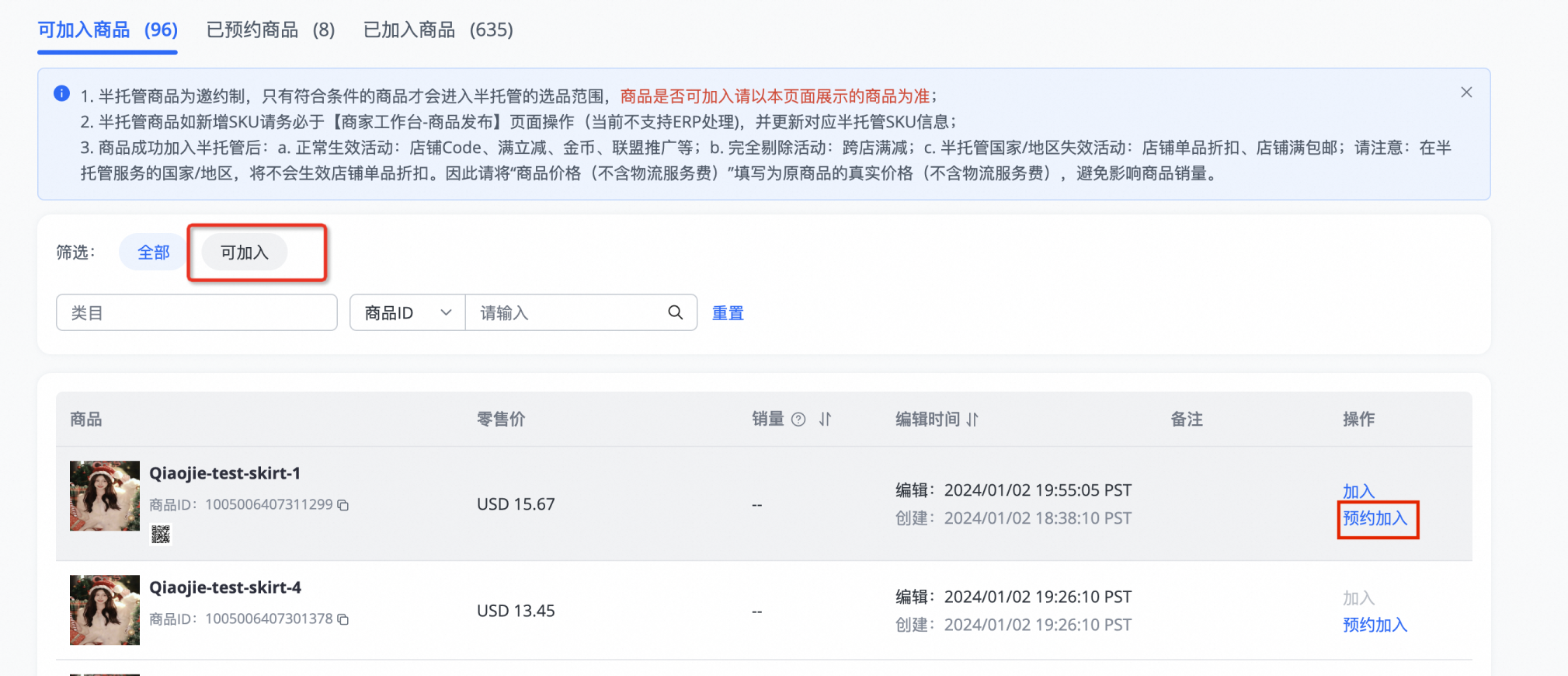Open the 商品ID search type dropdown

coord(407,312)
